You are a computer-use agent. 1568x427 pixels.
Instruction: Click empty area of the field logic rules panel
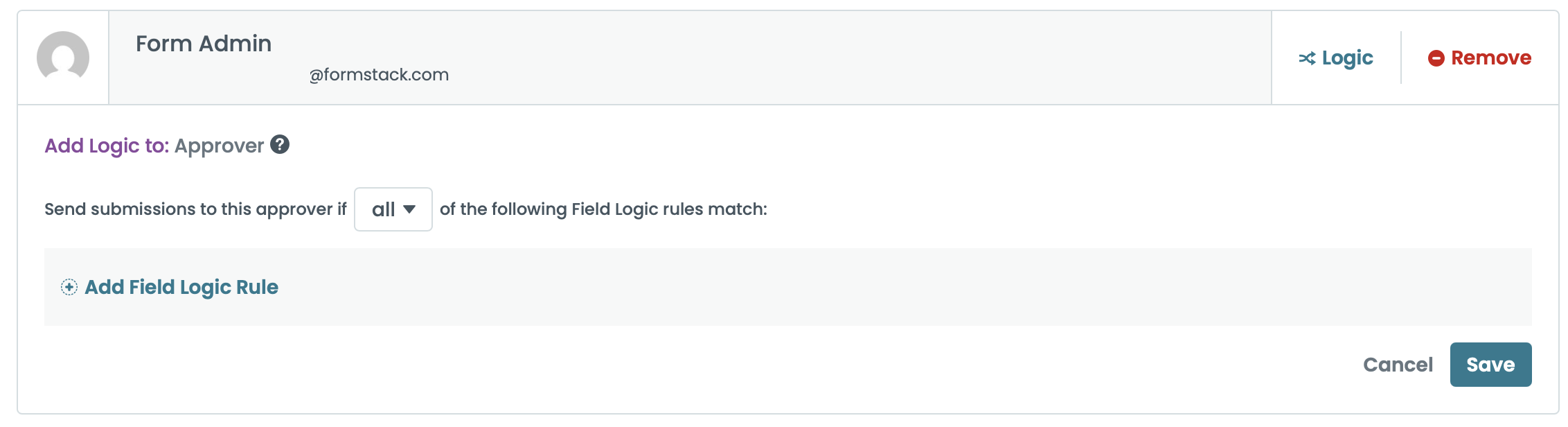pyautogui.click(x=900, y=287)
